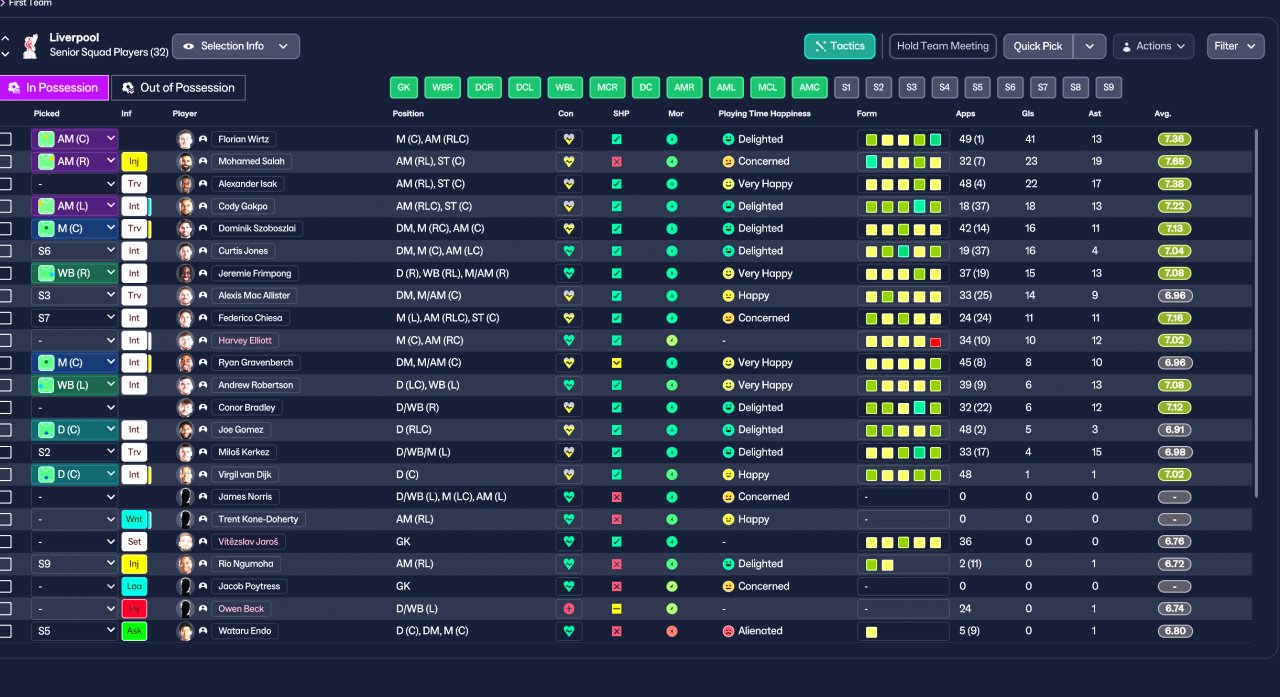Tick the checkbox for Wataru Endo
This screenshot has height=697, width=1280.
[6, 631]
